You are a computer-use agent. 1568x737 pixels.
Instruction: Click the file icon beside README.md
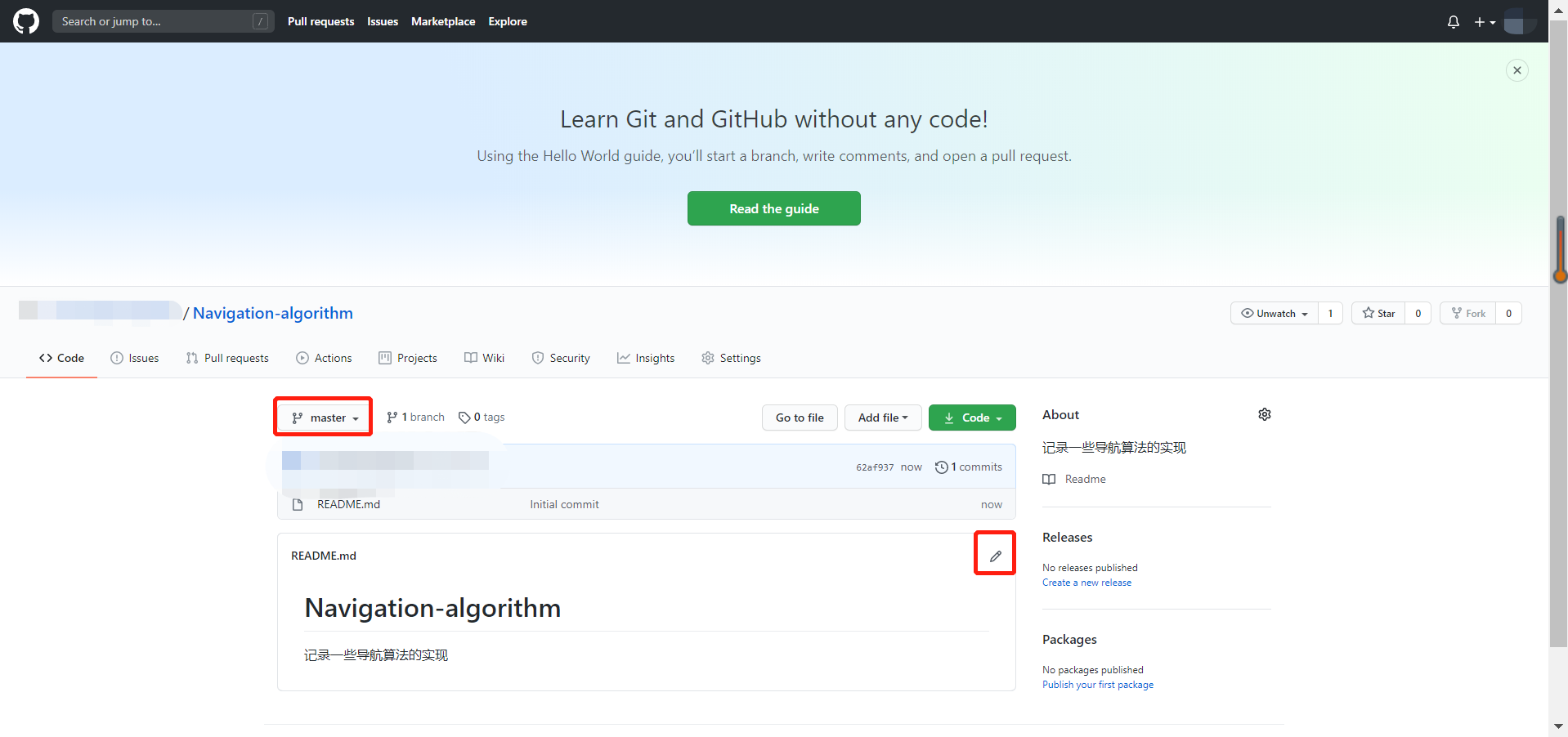pyautogui.click(x=298, y=504)
